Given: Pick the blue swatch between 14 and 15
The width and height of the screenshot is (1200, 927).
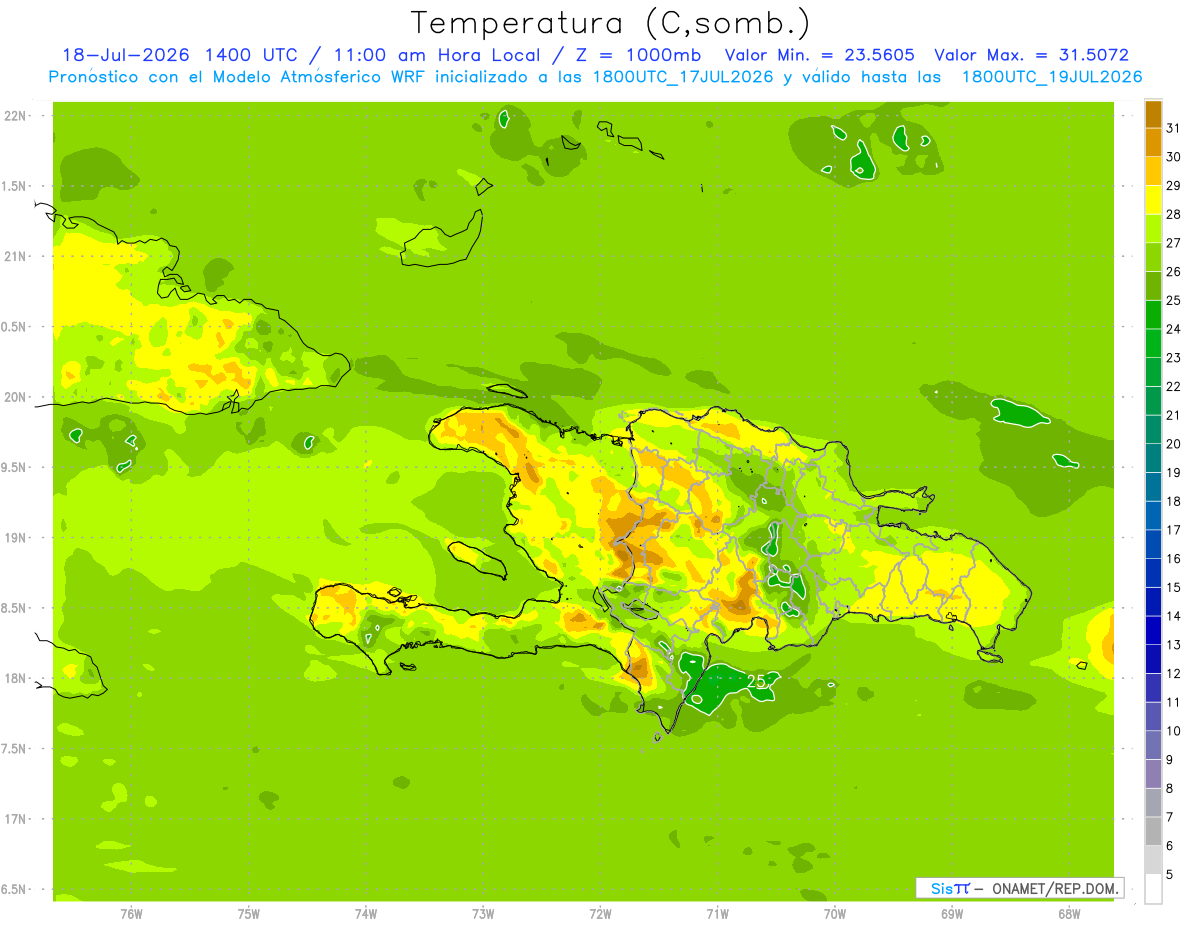Looking at the screenshot, I should [x=1153, y=602].
